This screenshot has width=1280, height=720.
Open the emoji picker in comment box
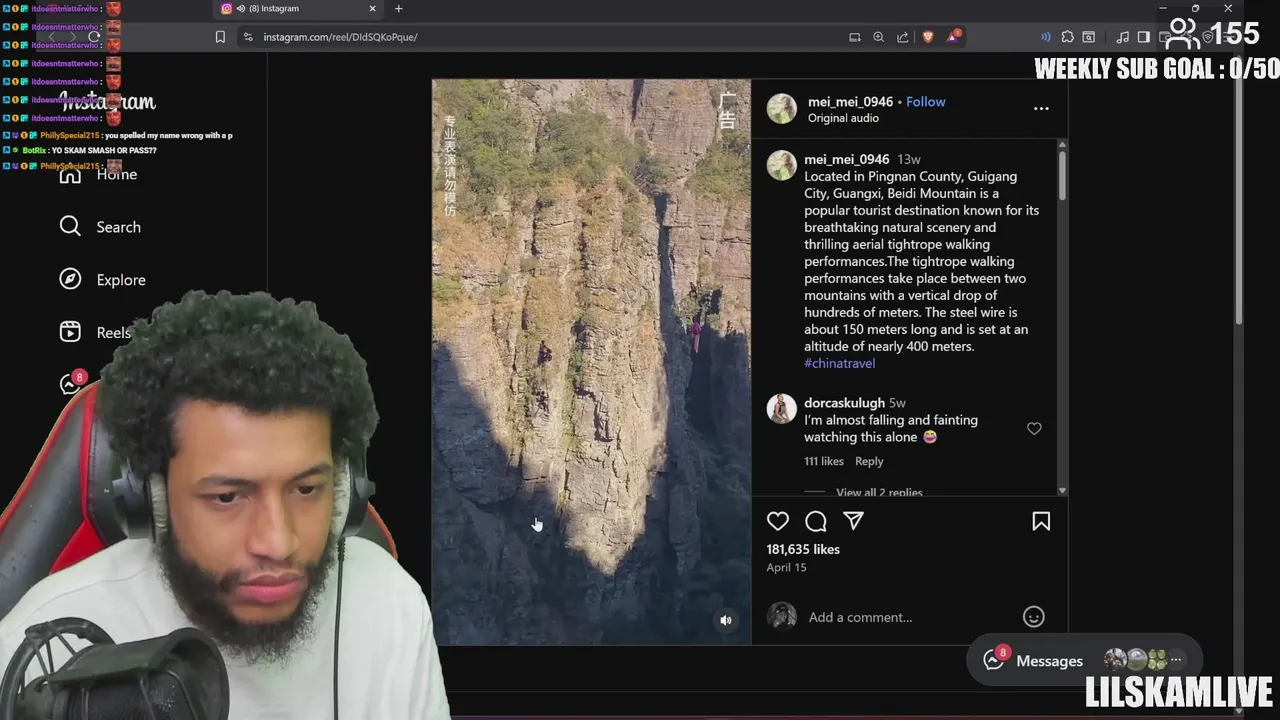1034,617
